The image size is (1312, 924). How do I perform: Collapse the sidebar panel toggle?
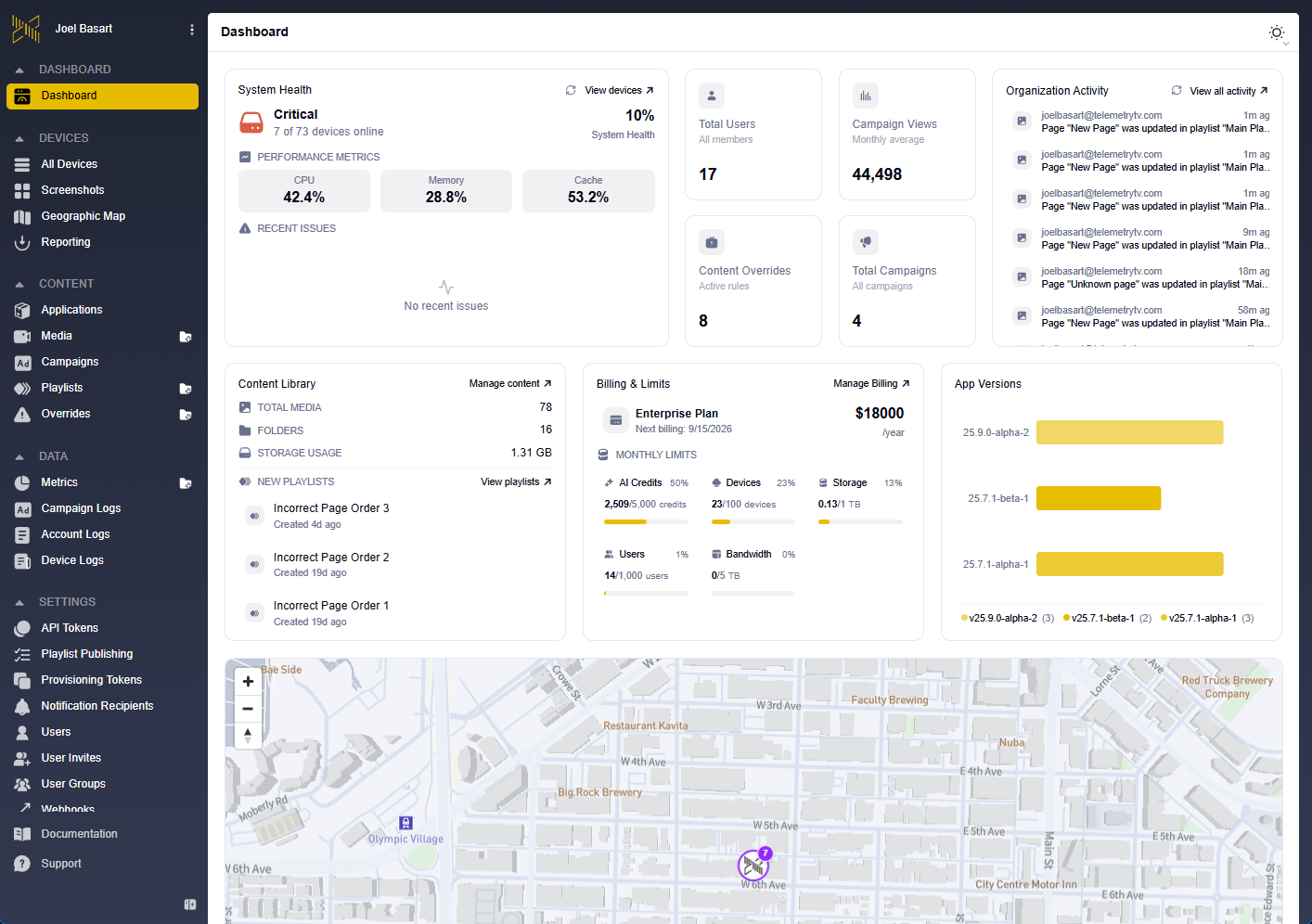click(190, 905)
